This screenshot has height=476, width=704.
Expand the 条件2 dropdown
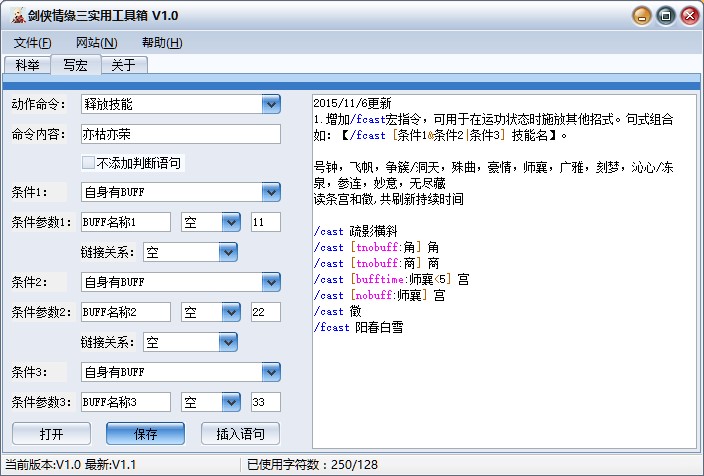pos(270,282)
